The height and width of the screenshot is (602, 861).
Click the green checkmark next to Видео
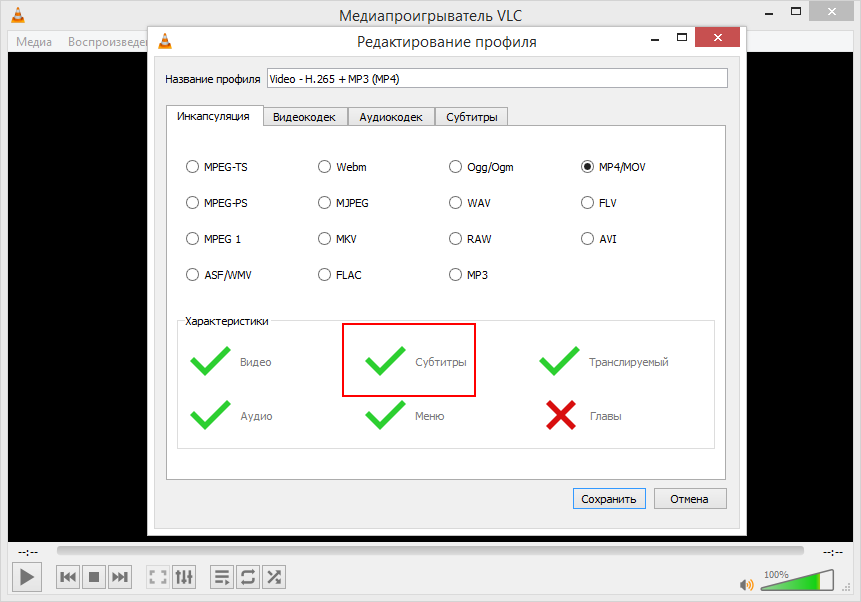210,361
